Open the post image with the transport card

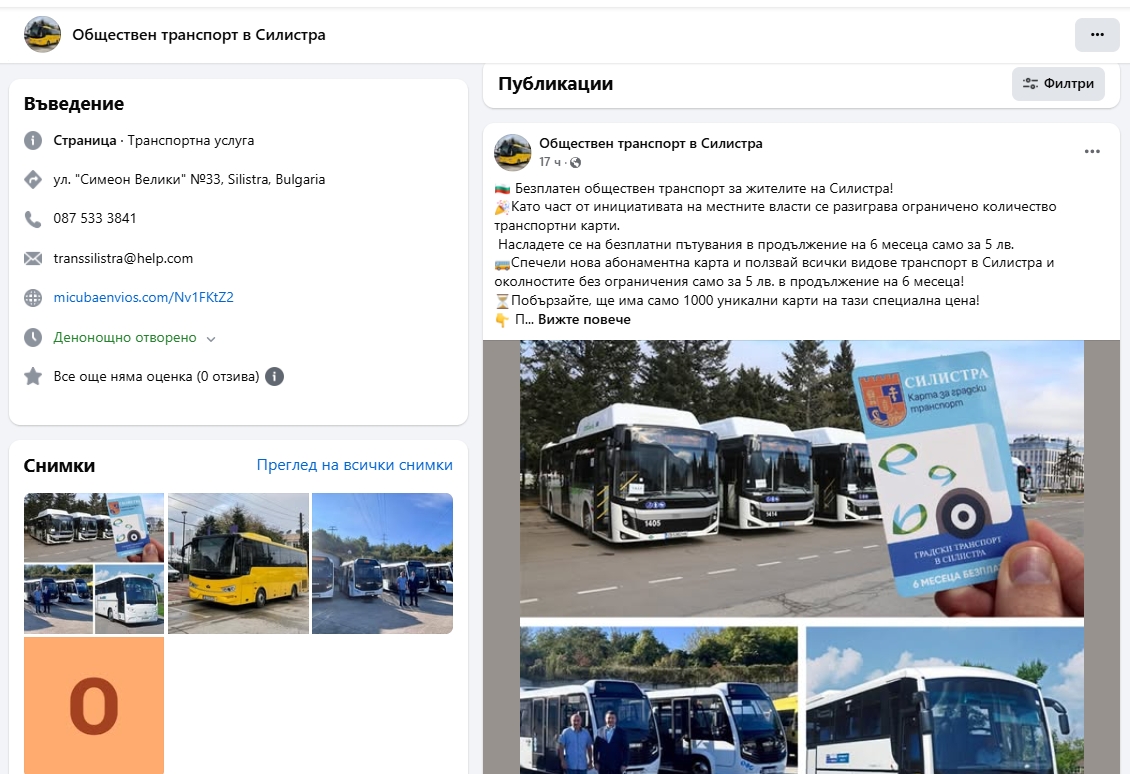click(x=801, y=479)
